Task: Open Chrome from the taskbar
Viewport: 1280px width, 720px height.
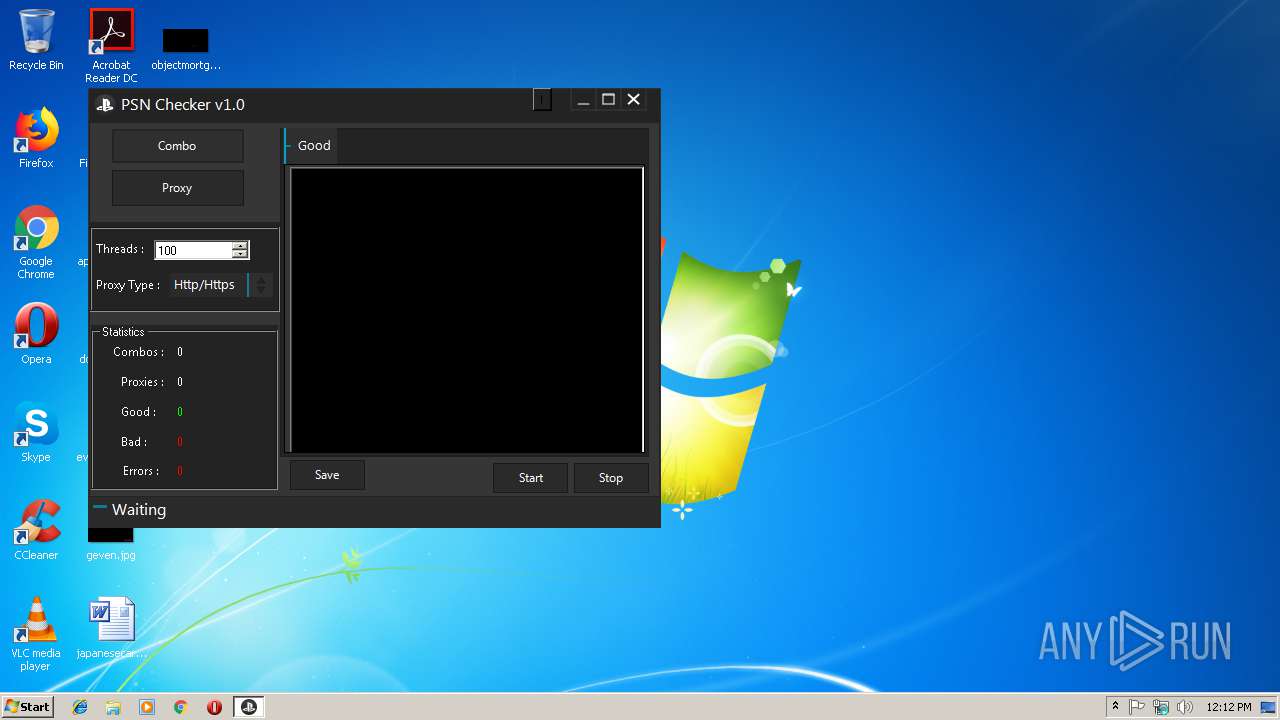Action: click(x=181, y=707)
